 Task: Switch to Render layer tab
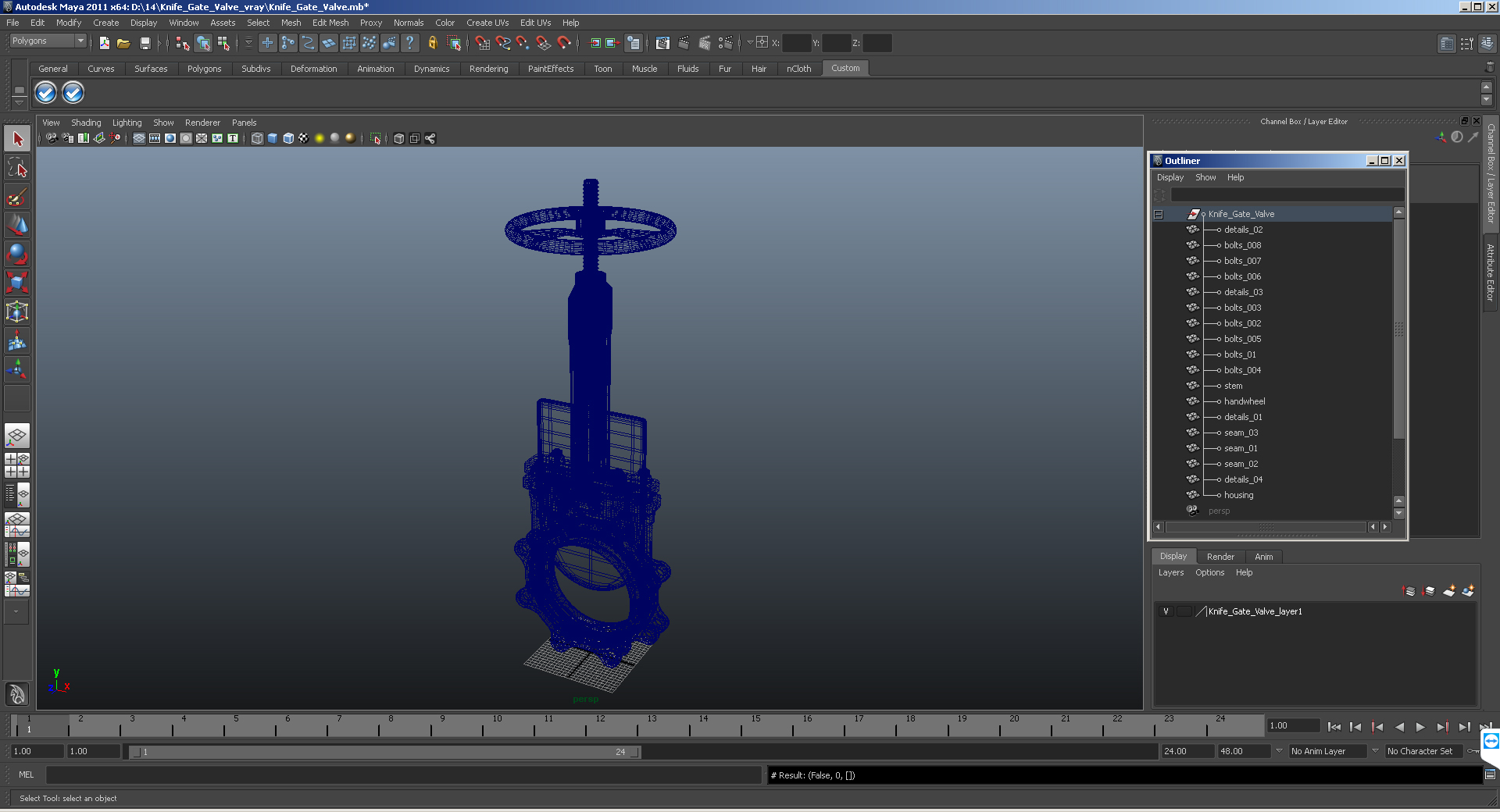1220,557
